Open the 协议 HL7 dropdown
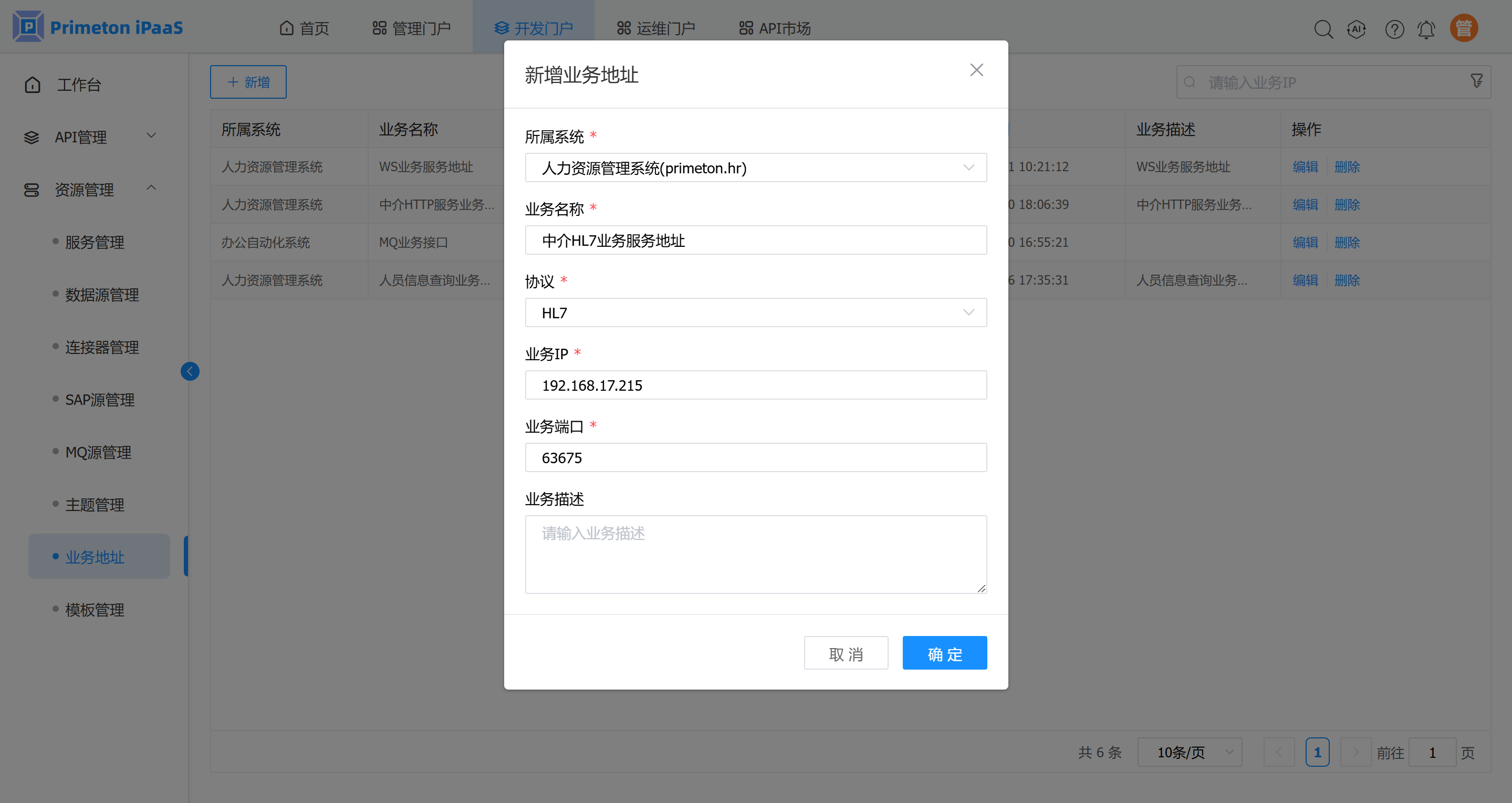 (755, 312)
